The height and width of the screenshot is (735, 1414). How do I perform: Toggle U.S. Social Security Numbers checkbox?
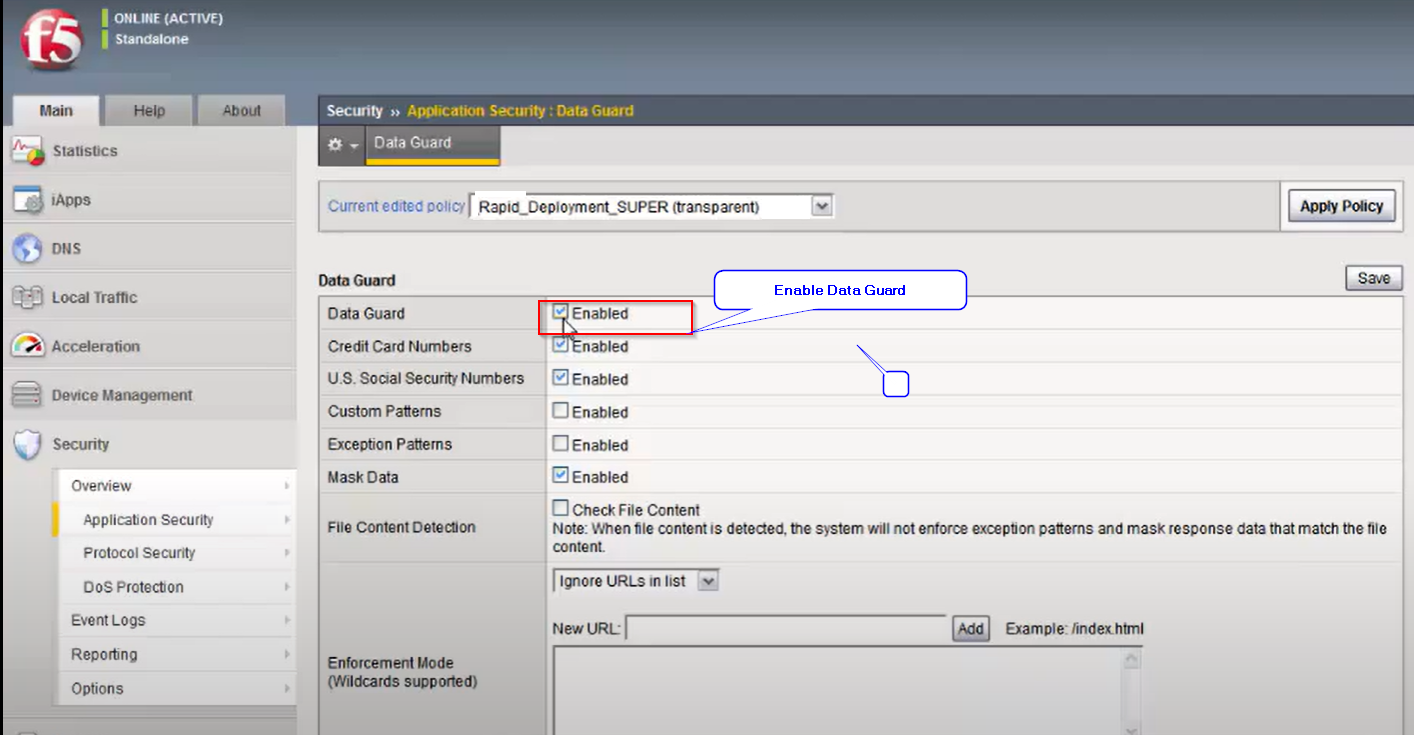point(561,378)
